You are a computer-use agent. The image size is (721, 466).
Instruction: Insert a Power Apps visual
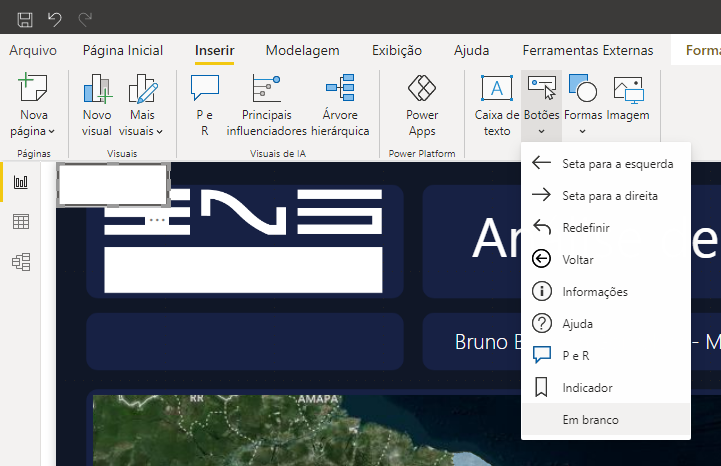tap(422, 105)
